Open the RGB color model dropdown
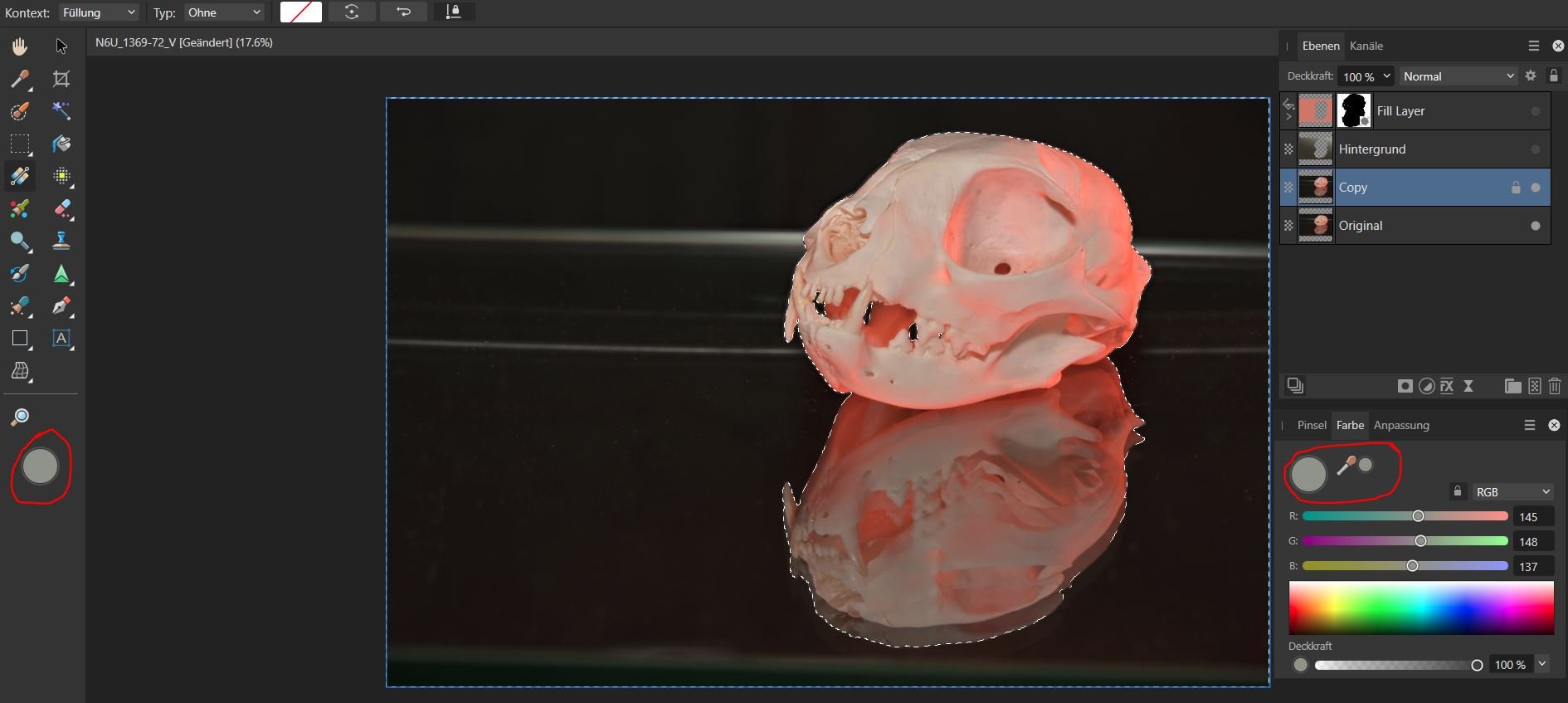 [1513, 492]
